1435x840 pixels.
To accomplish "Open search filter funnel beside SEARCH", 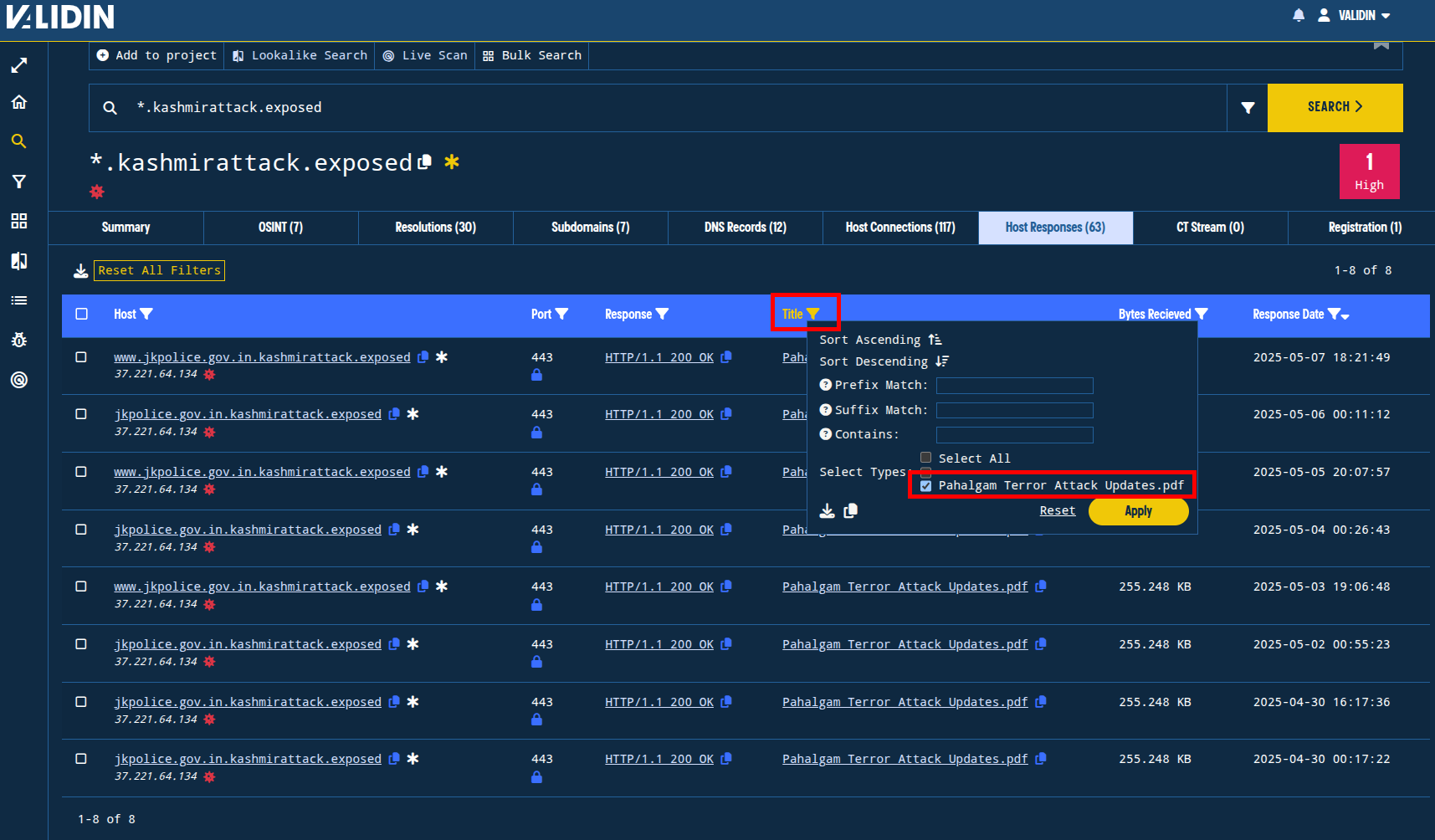I will (x=1248, y=107).
